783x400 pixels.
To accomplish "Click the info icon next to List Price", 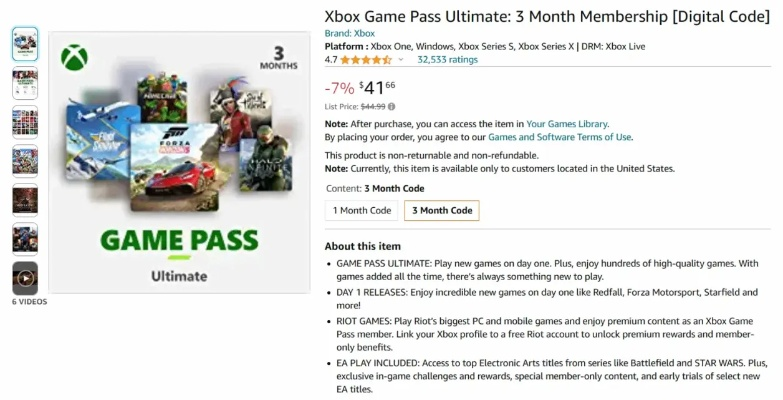I will pos(391,106).
